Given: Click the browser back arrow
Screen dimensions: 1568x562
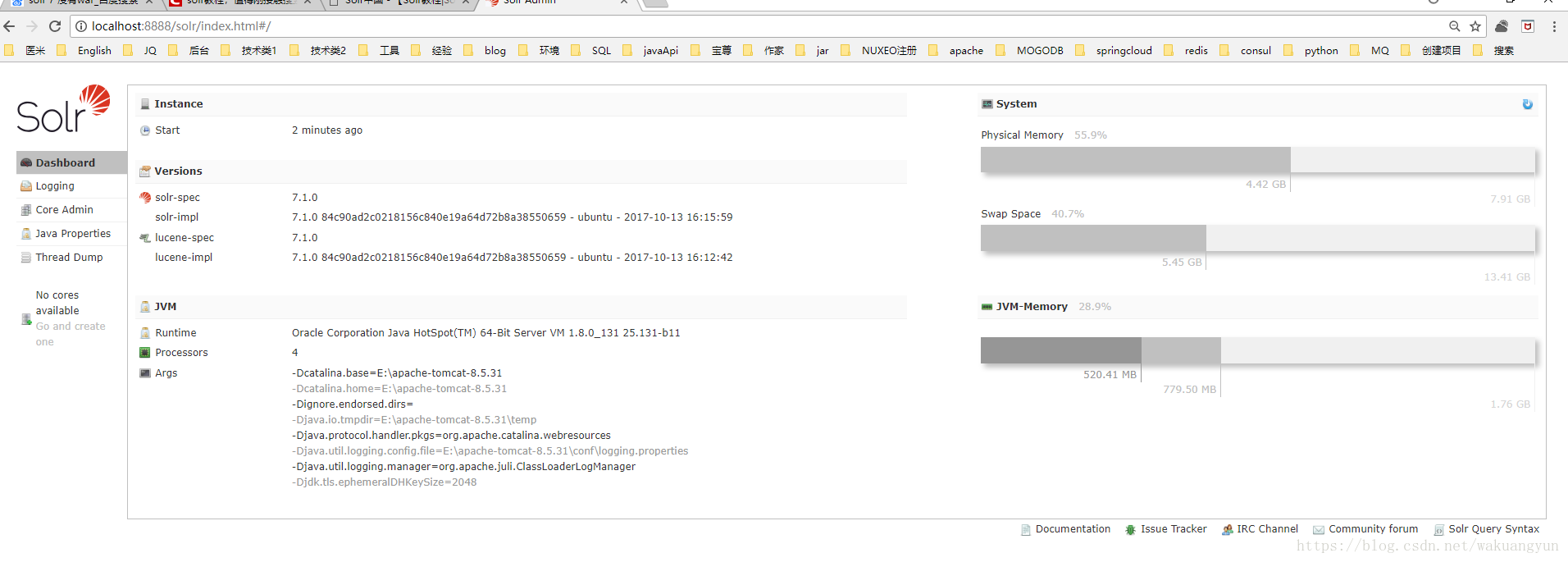Looking at the screenshot, I should (10, 26).
